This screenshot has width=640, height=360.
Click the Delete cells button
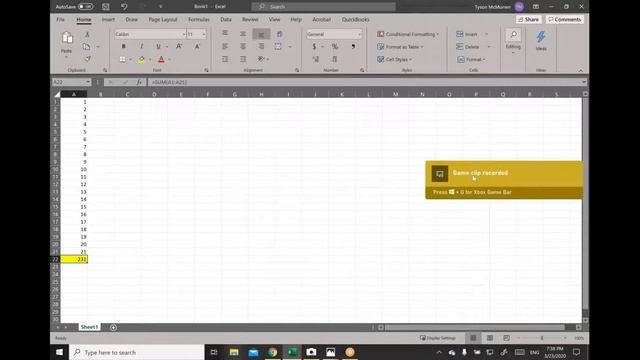click(x=468, y=47)
